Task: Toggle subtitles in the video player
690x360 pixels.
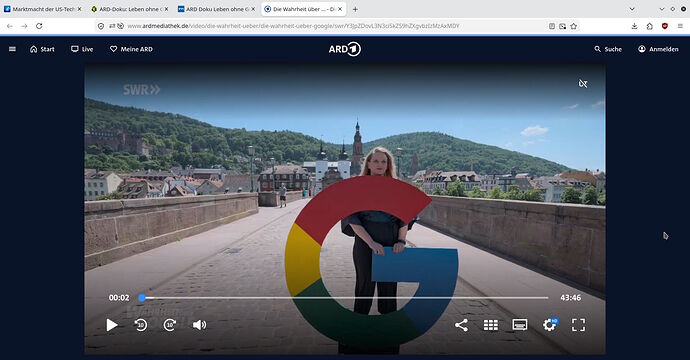Action: (520, 325)
